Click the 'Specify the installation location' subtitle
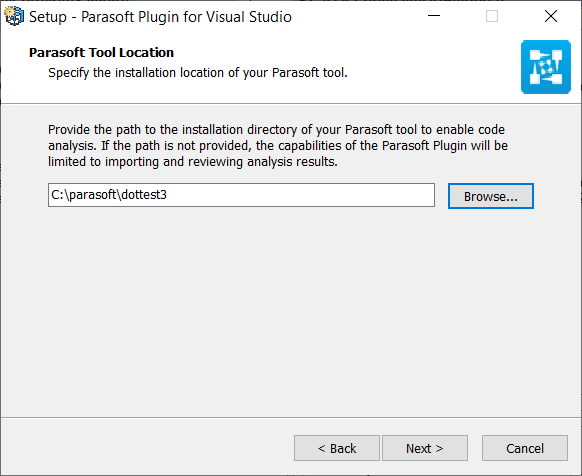582x476 pixels. coord(198,73)
